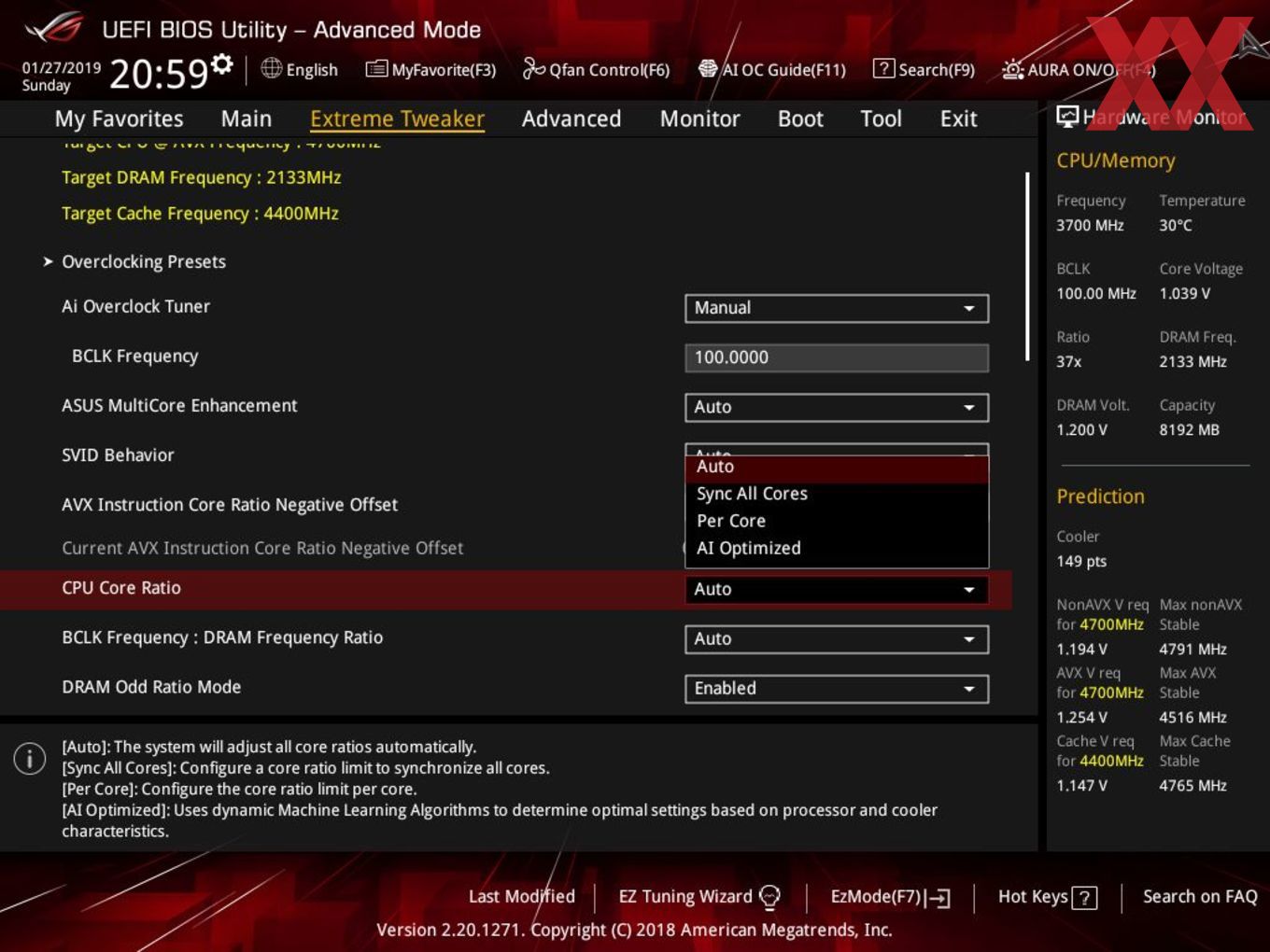Select SVID Behavior setting row
Image resolution: width=1270 pixels, height=952 pixels.
(118, 455)
